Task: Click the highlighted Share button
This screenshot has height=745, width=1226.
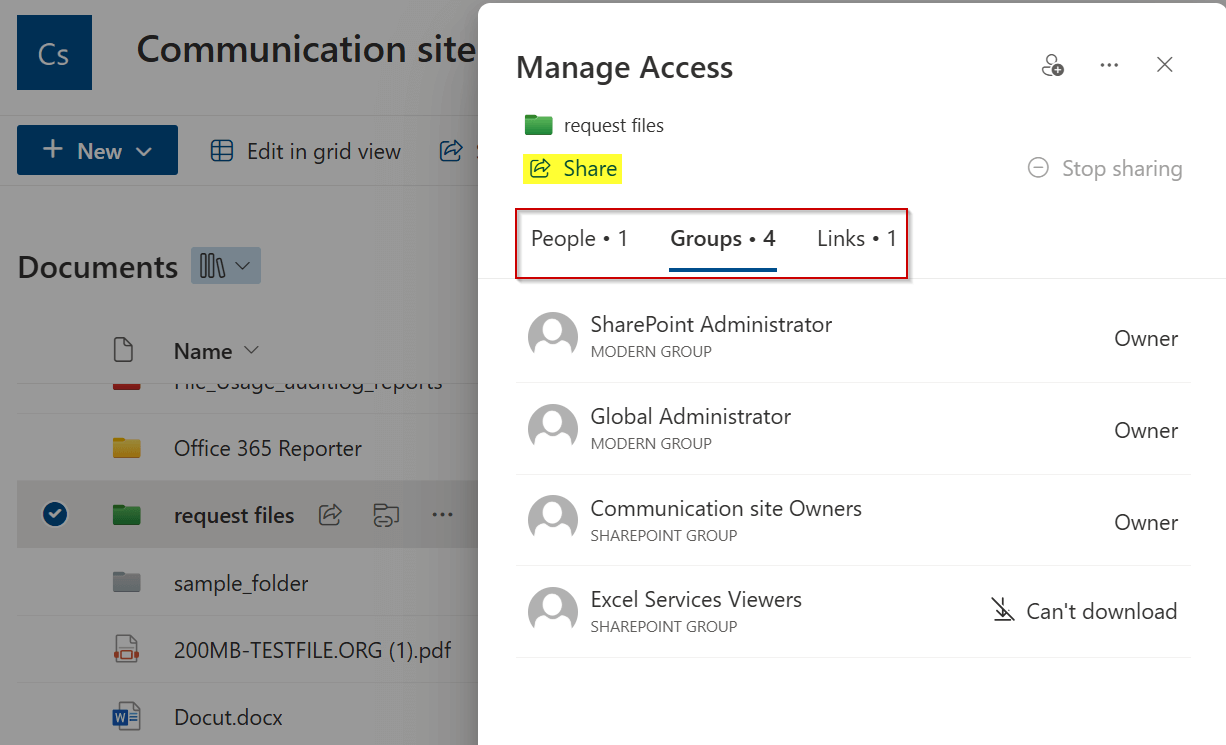Action: point(572,168)
